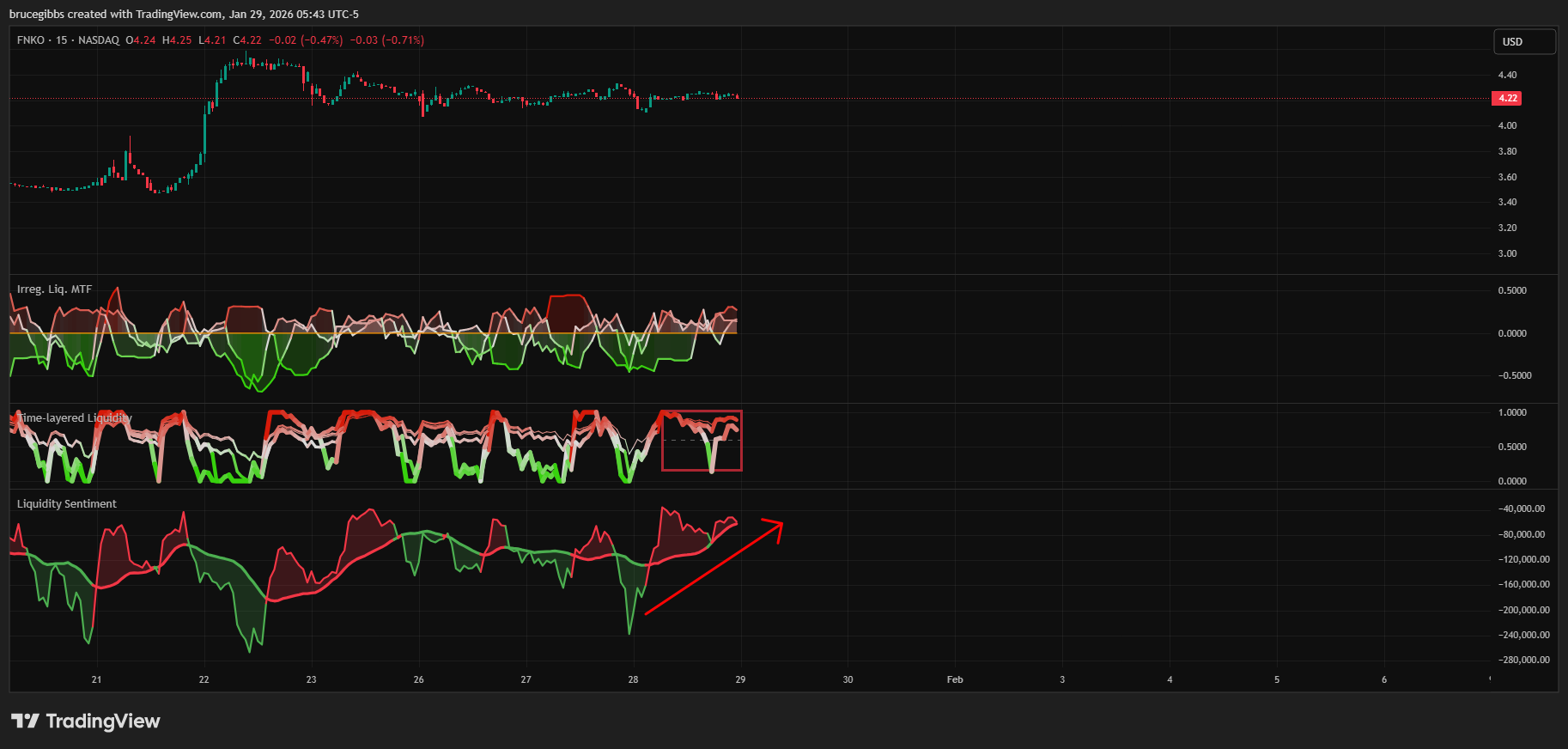Click the 'Feb' date axis label
This screenshot has height=749, width=1568.
point(955,679)
